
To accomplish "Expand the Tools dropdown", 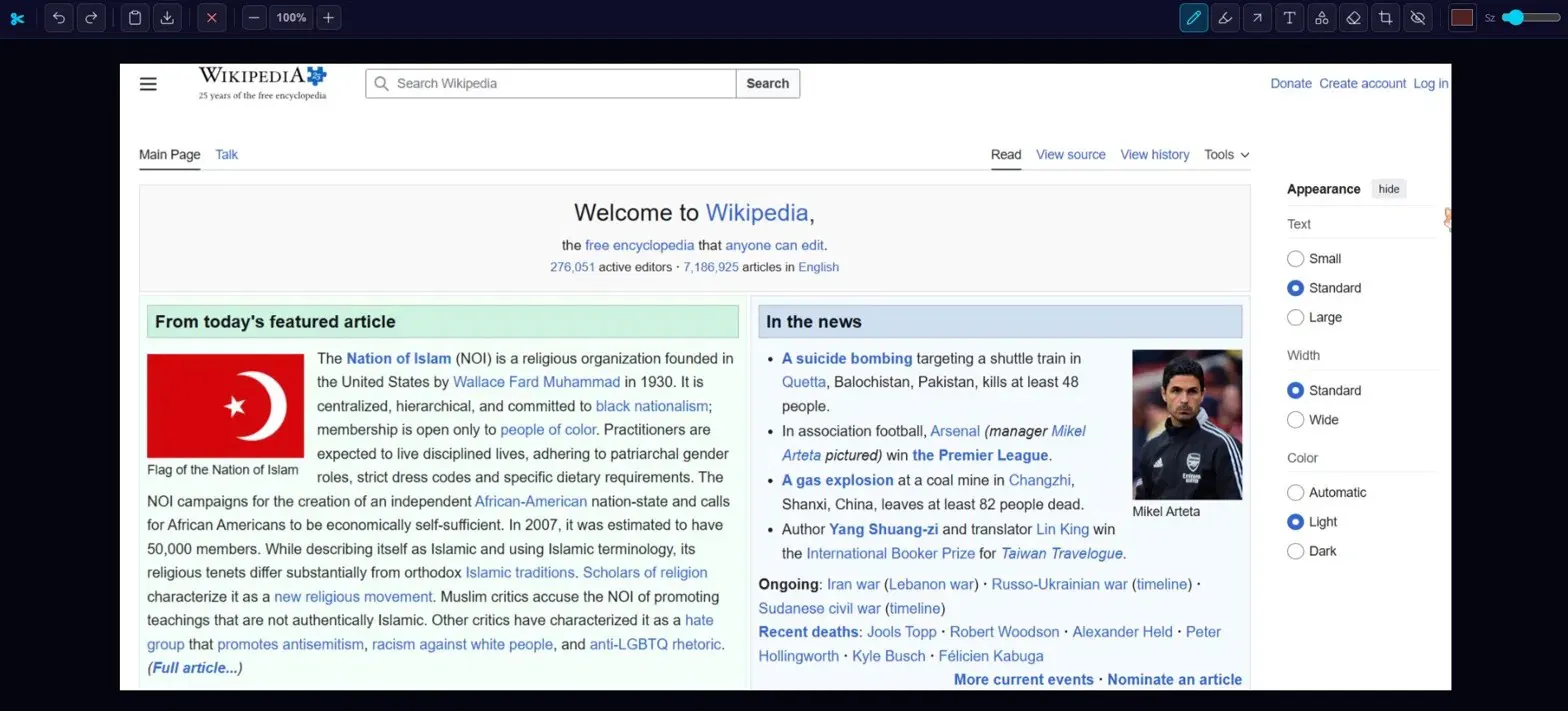I will coord(1227,155).
